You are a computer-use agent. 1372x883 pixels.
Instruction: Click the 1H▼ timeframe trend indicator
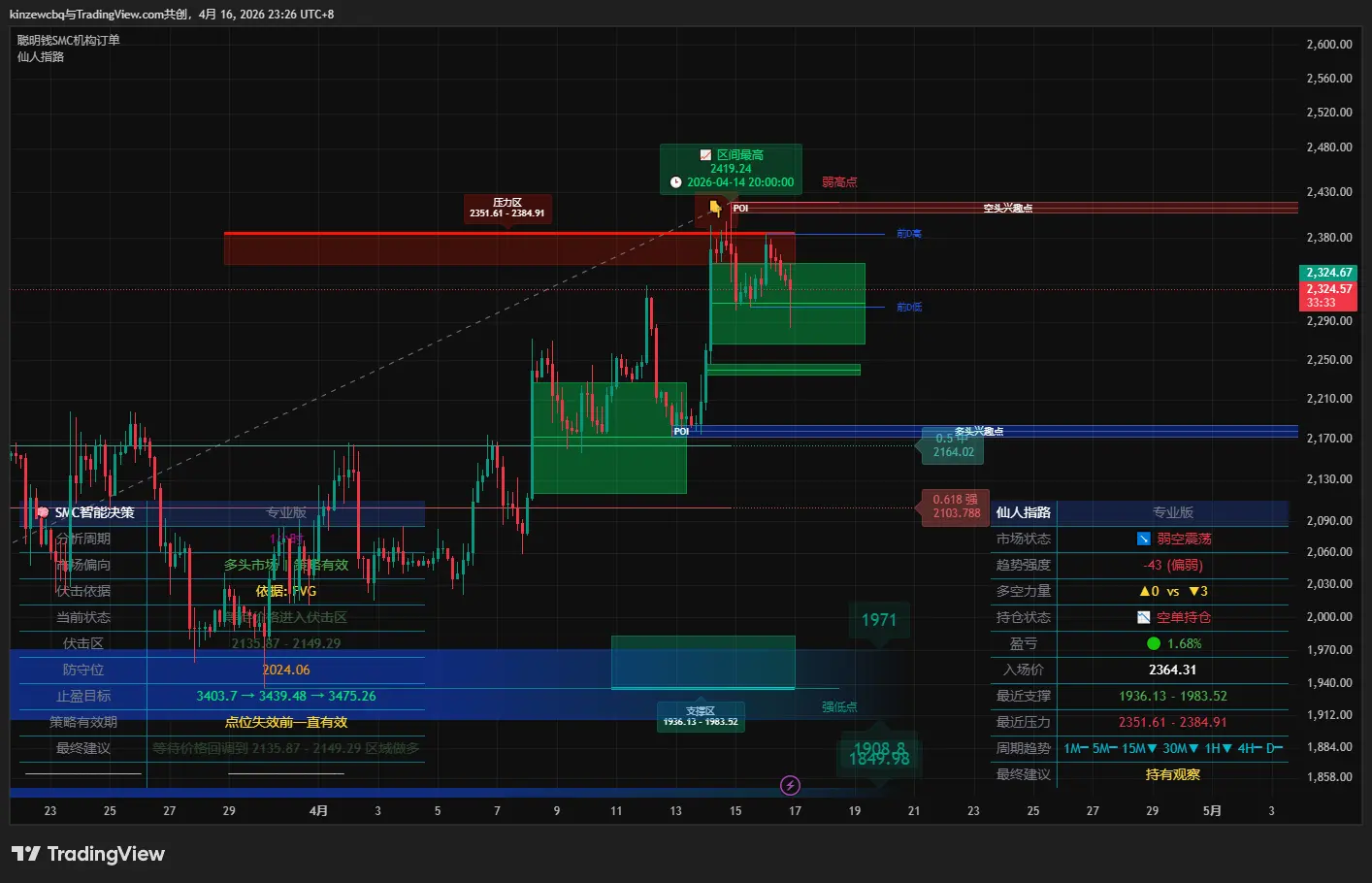tap(1219, 748)
